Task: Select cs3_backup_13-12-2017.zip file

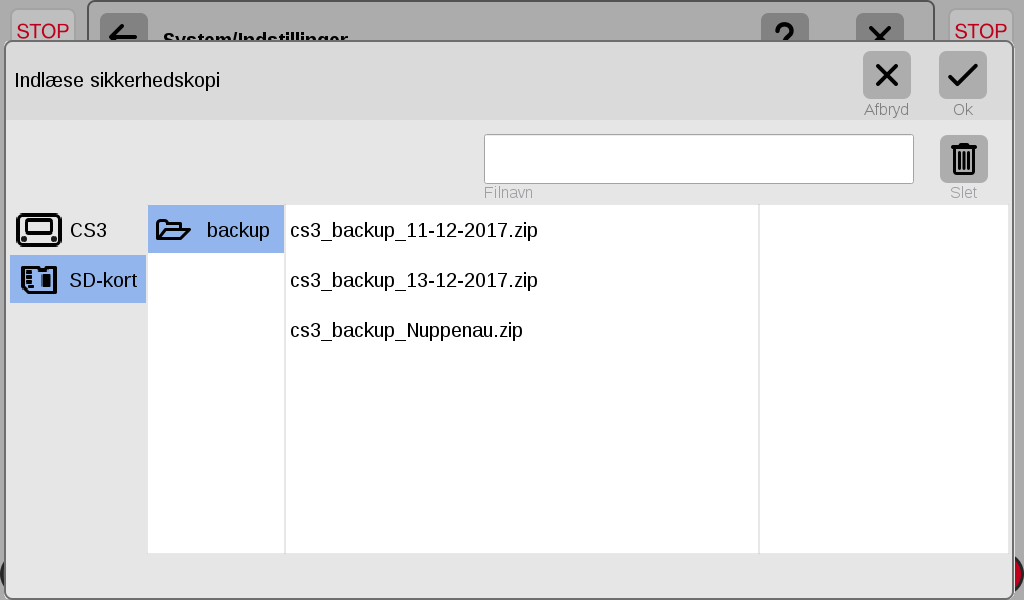Action: [413, 280]
